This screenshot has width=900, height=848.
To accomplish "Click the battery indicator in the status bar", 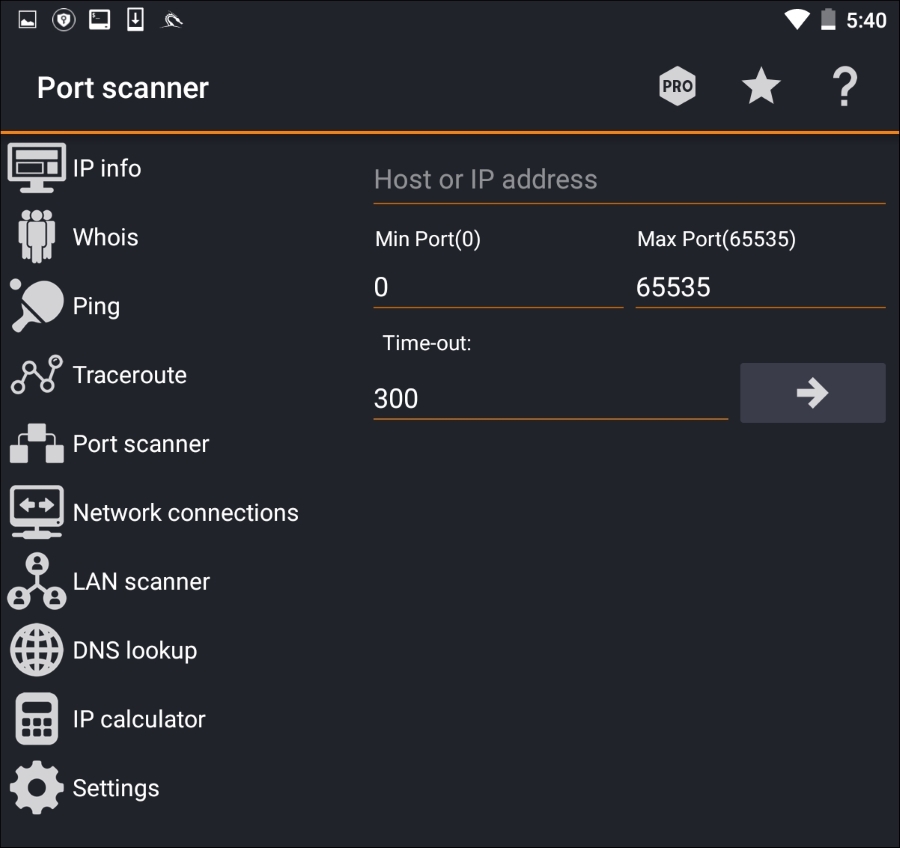I will click(x=826, y=18).
